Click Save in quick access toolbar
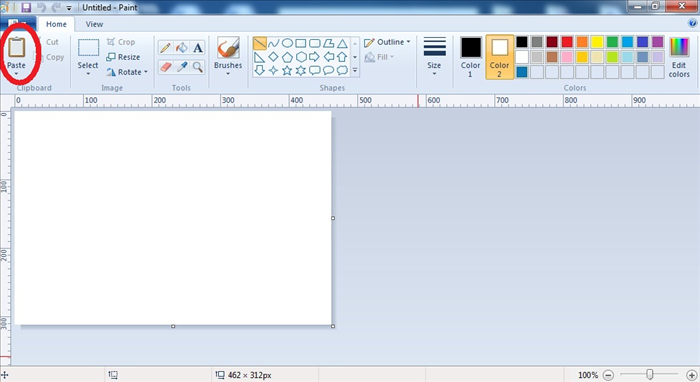This screenshot has height=382, width=700. 26,8
